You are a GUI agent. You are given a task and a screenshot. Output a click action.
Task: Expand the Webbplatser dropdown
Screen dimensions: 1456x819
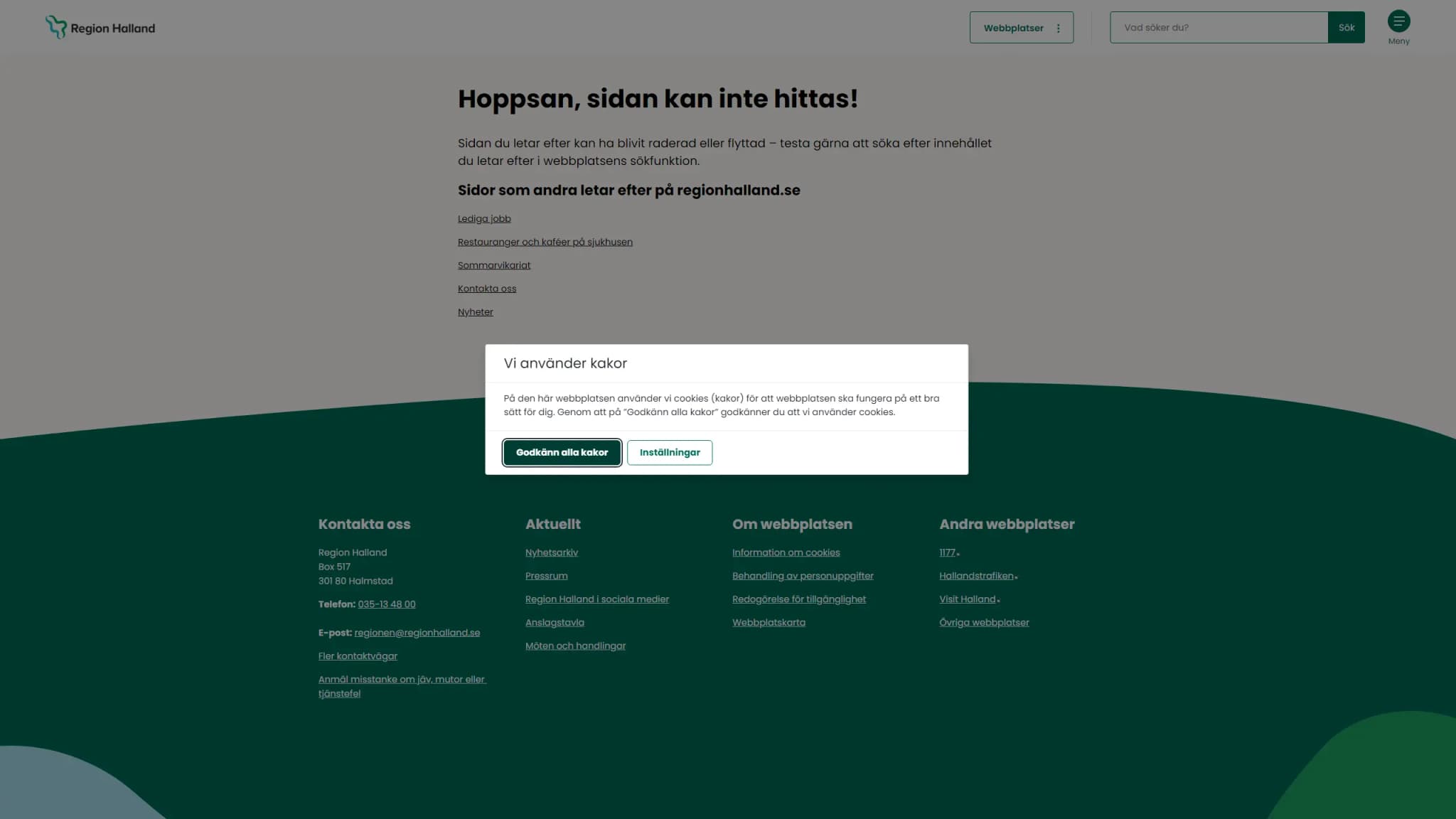pyautogui.click(x=1022, y=28)
